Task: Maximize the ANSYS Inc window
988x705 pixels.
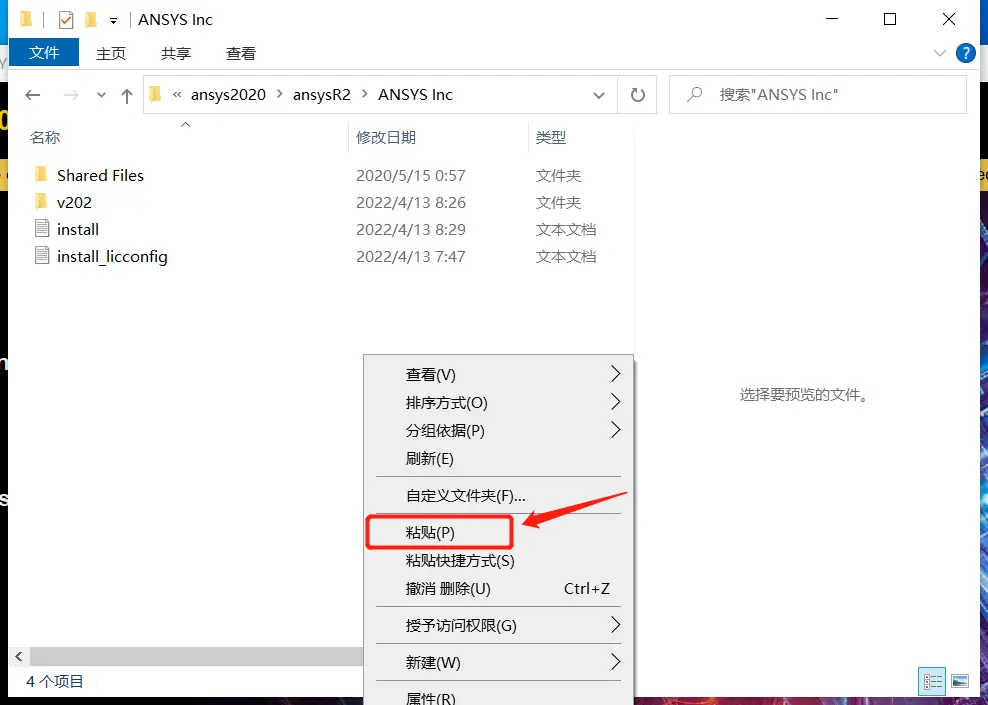Action: pyautogui.click(x=890, y=20)
